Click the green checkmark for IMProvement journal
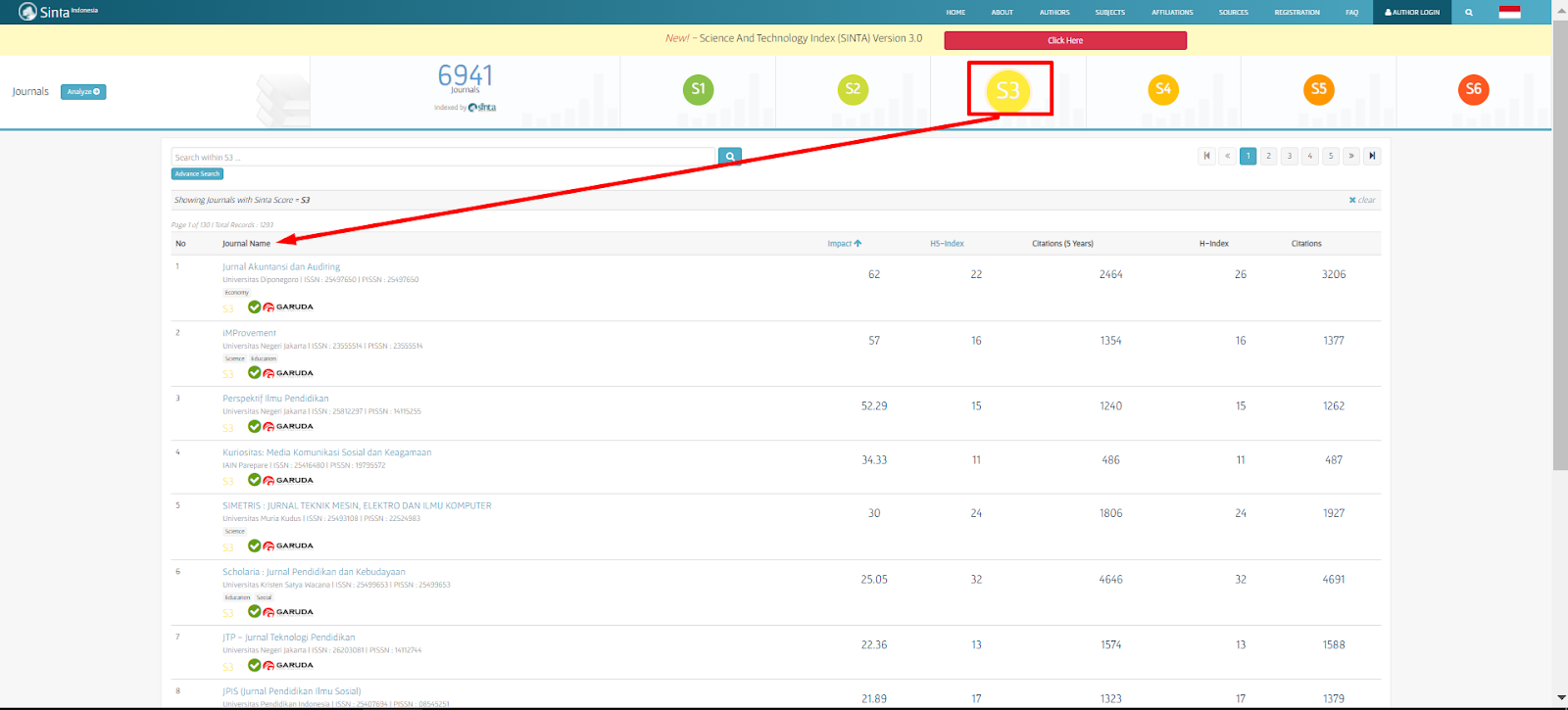 pos(254,372)
